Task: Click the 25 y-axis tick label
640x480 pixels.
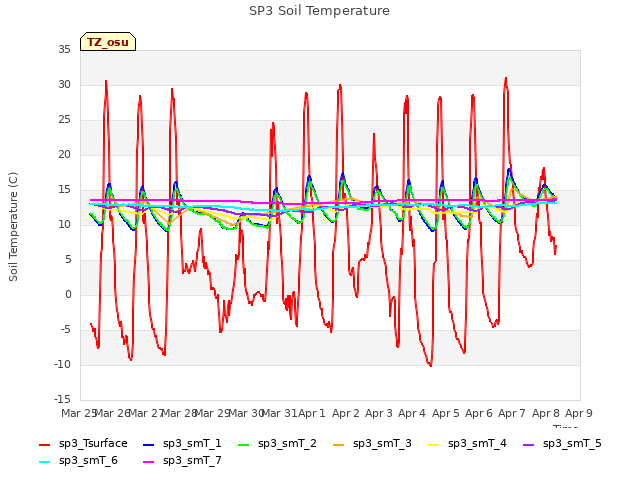Action: (64, 120)
